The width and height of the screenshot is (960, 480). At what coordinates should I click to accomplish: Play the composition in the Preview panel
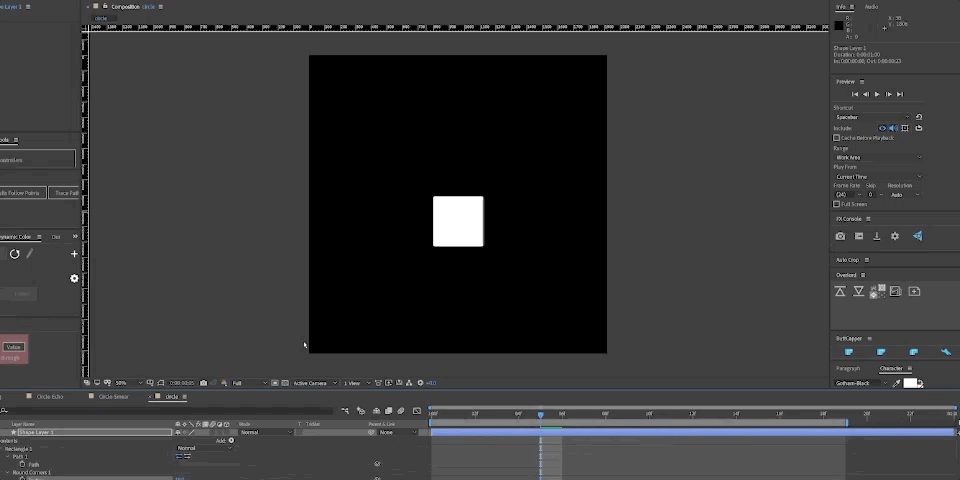point(877,94)
